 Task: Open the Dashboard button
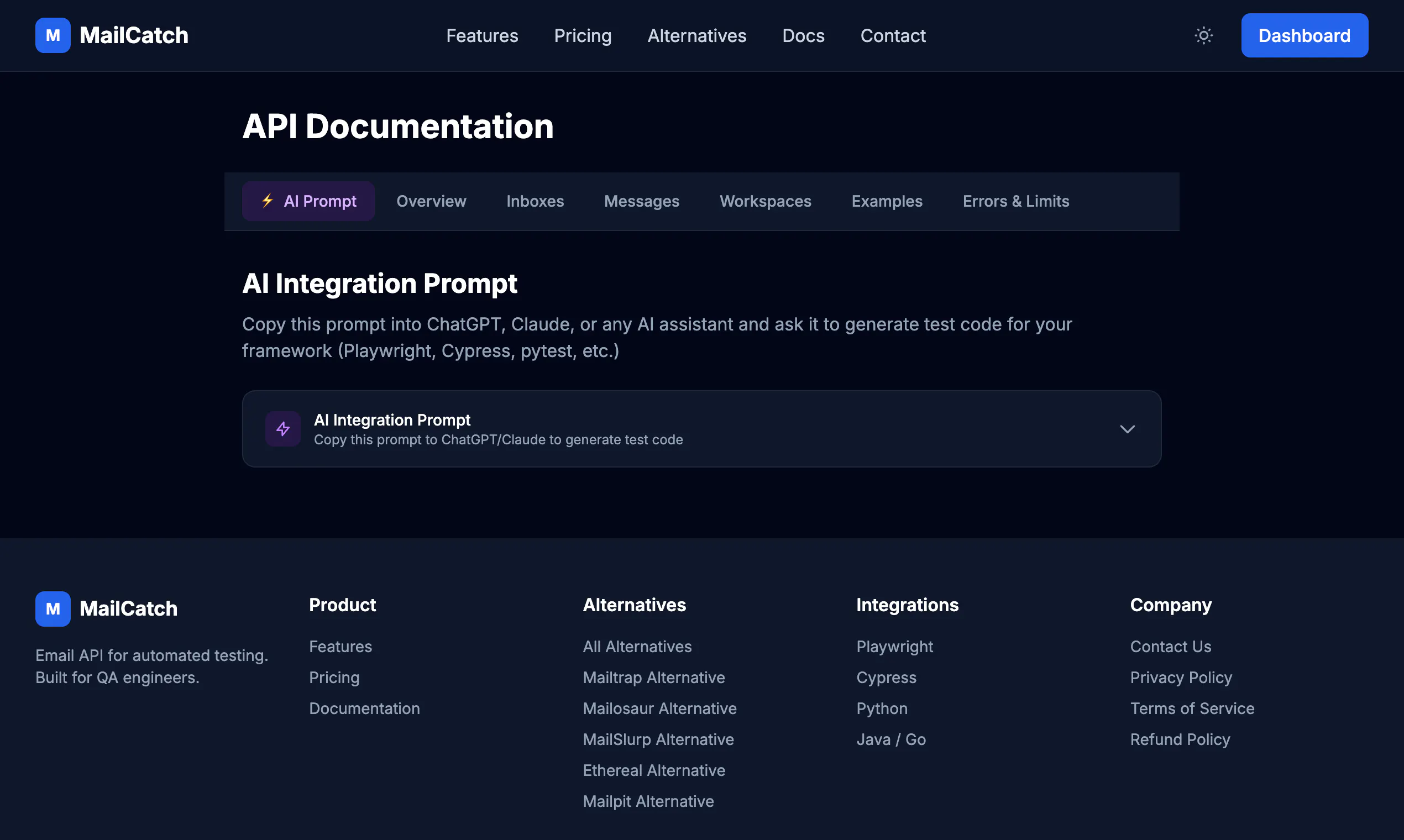1305,36
